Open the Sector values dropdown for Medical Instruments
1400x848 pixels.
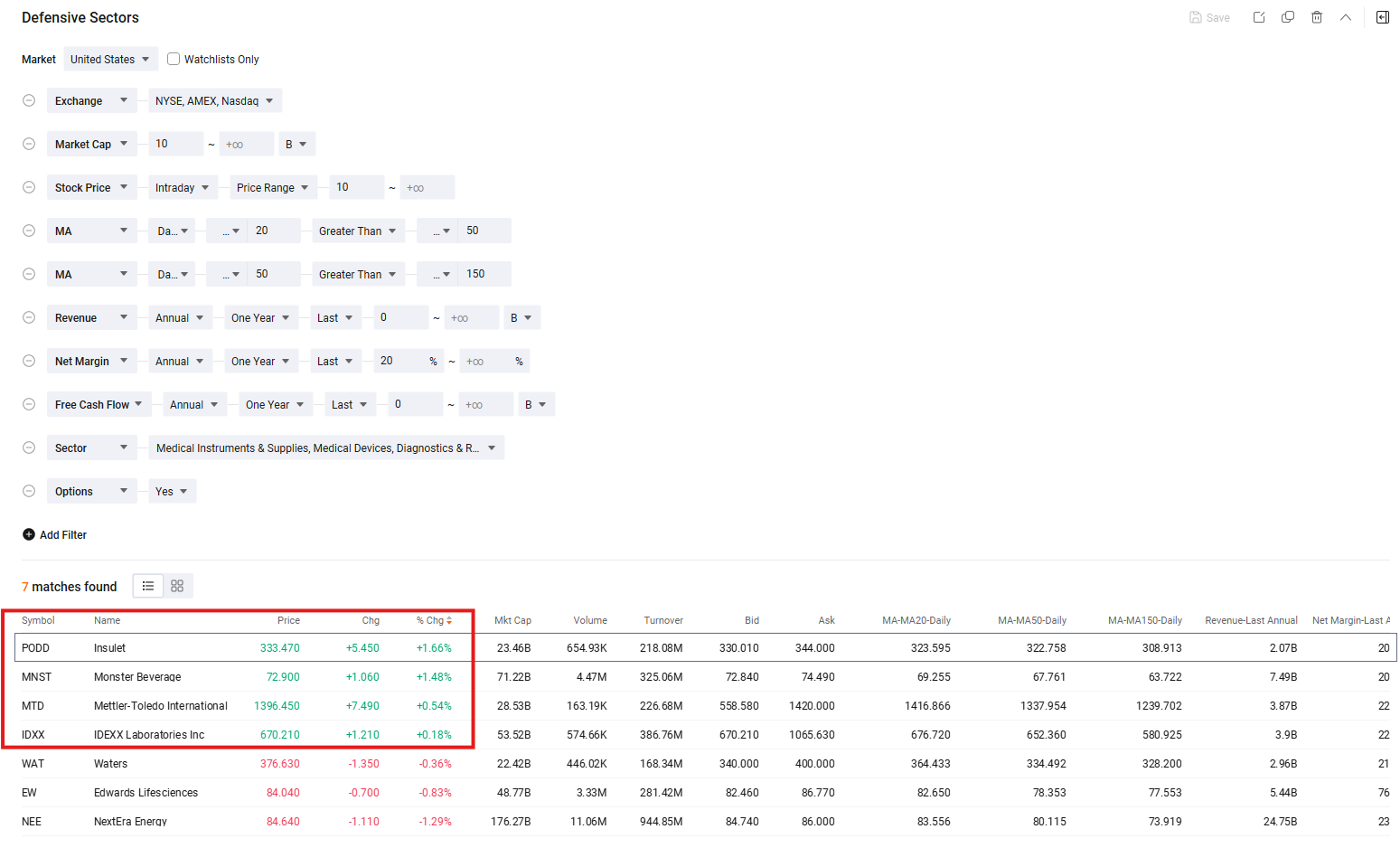pos(326,448)
